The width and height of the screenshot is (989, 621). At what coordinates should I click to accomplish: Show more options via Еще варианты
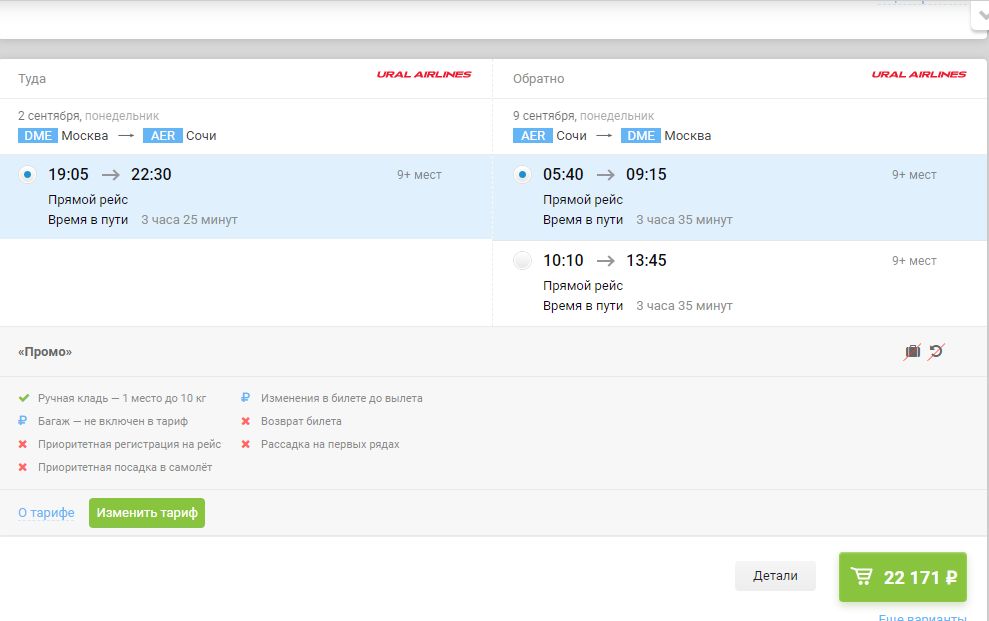point(922,617)
